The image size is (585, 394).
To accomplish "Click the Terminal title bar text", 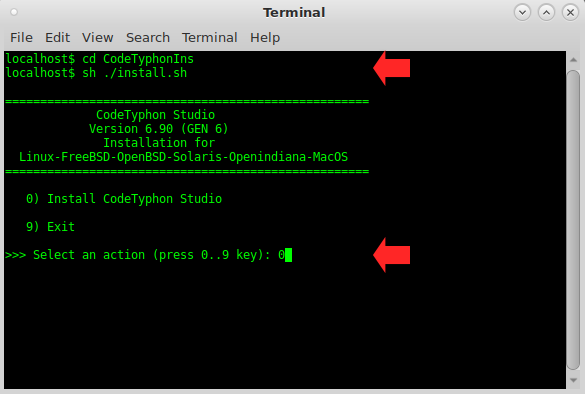I will 294,13.
